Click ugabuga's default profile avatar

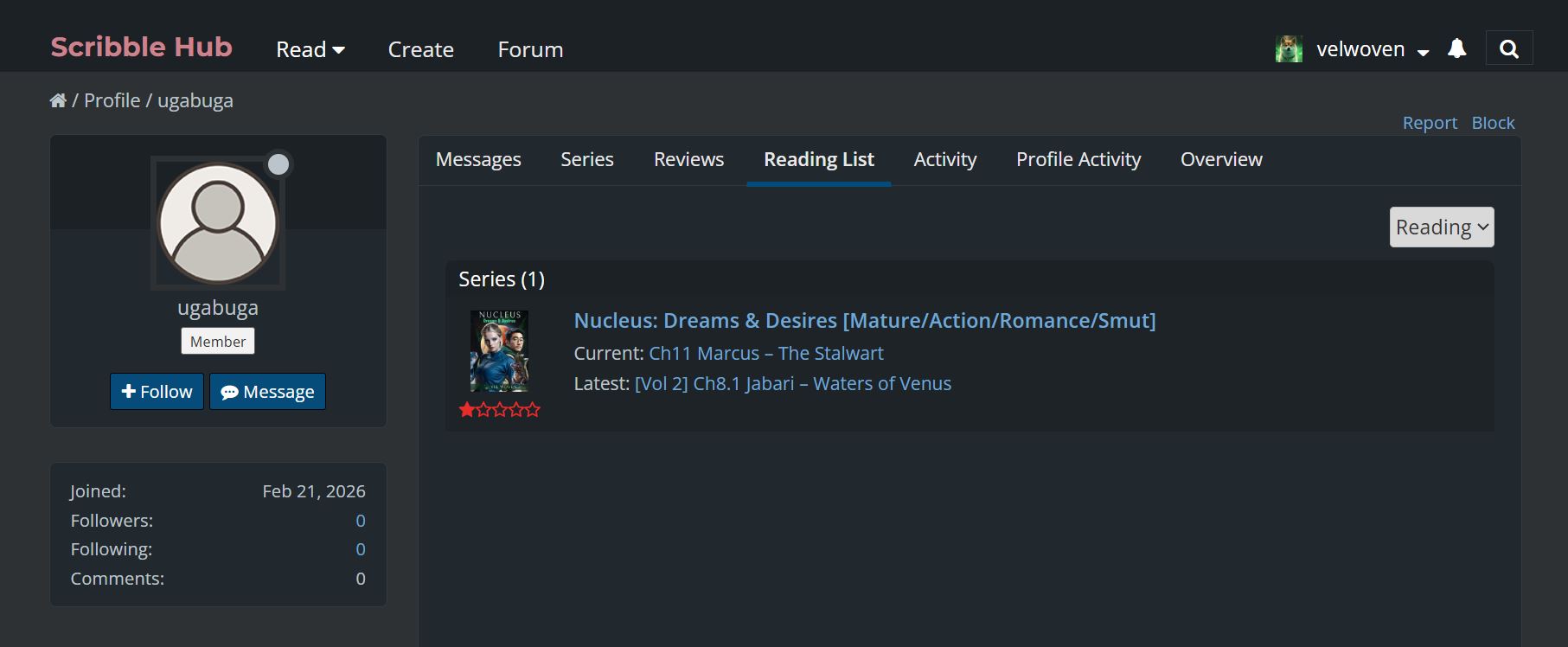[218, 223]
